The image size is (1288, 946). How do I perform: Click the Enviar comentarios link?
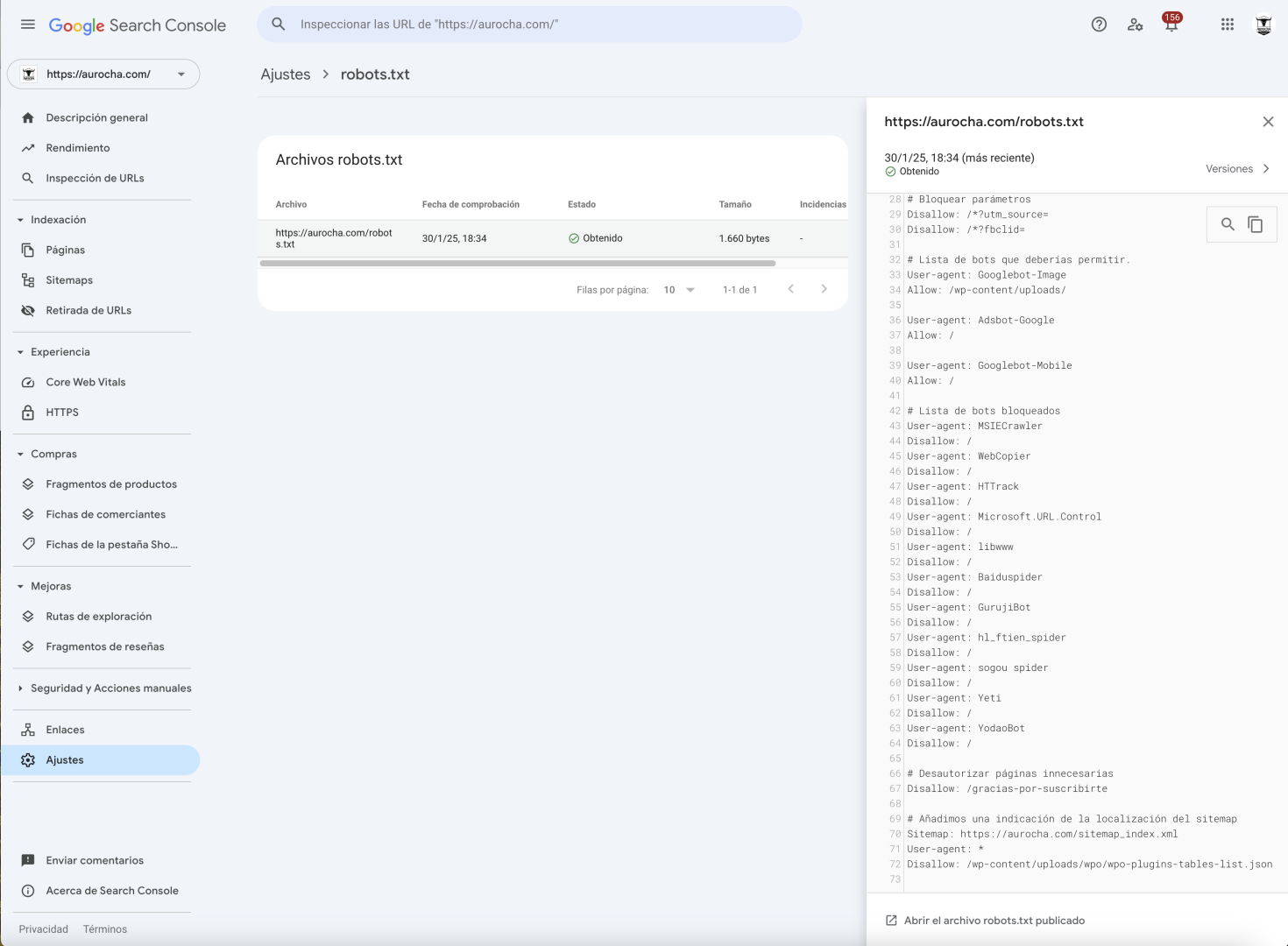click(x=95, y=860)
